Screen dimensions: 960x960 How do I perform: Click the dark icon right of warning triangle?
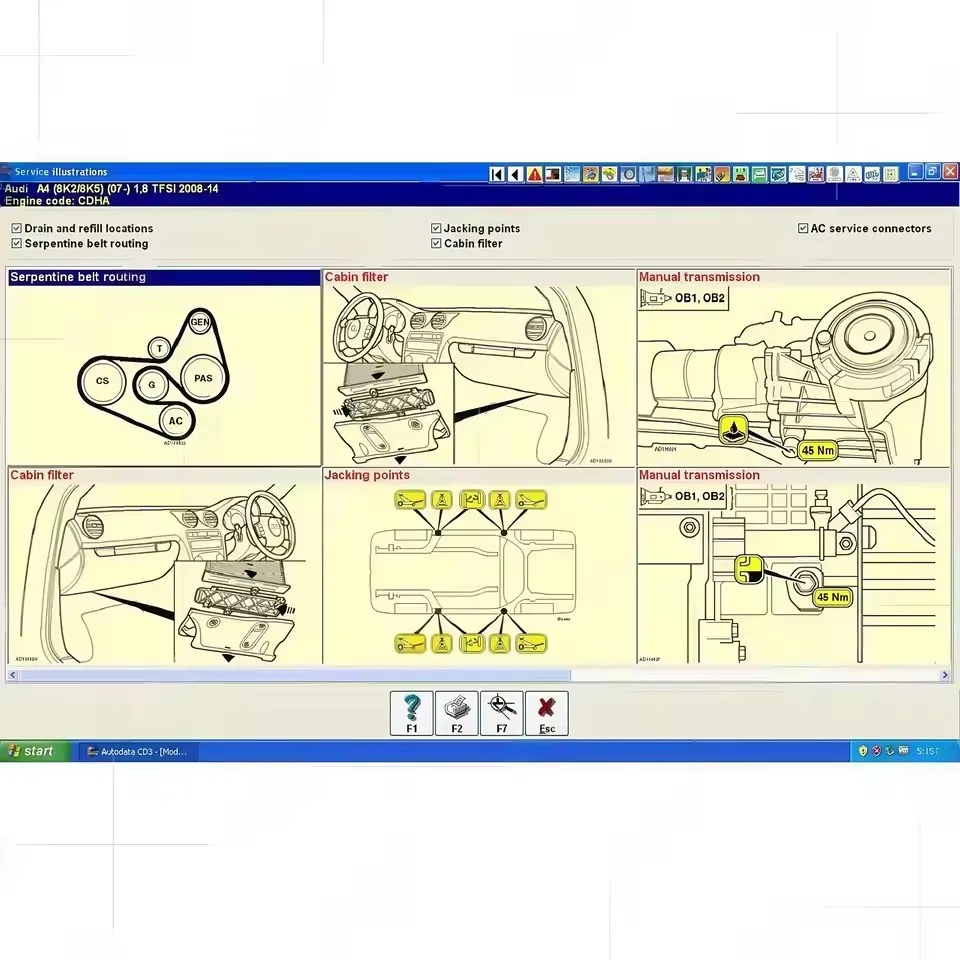click(553, 174)
